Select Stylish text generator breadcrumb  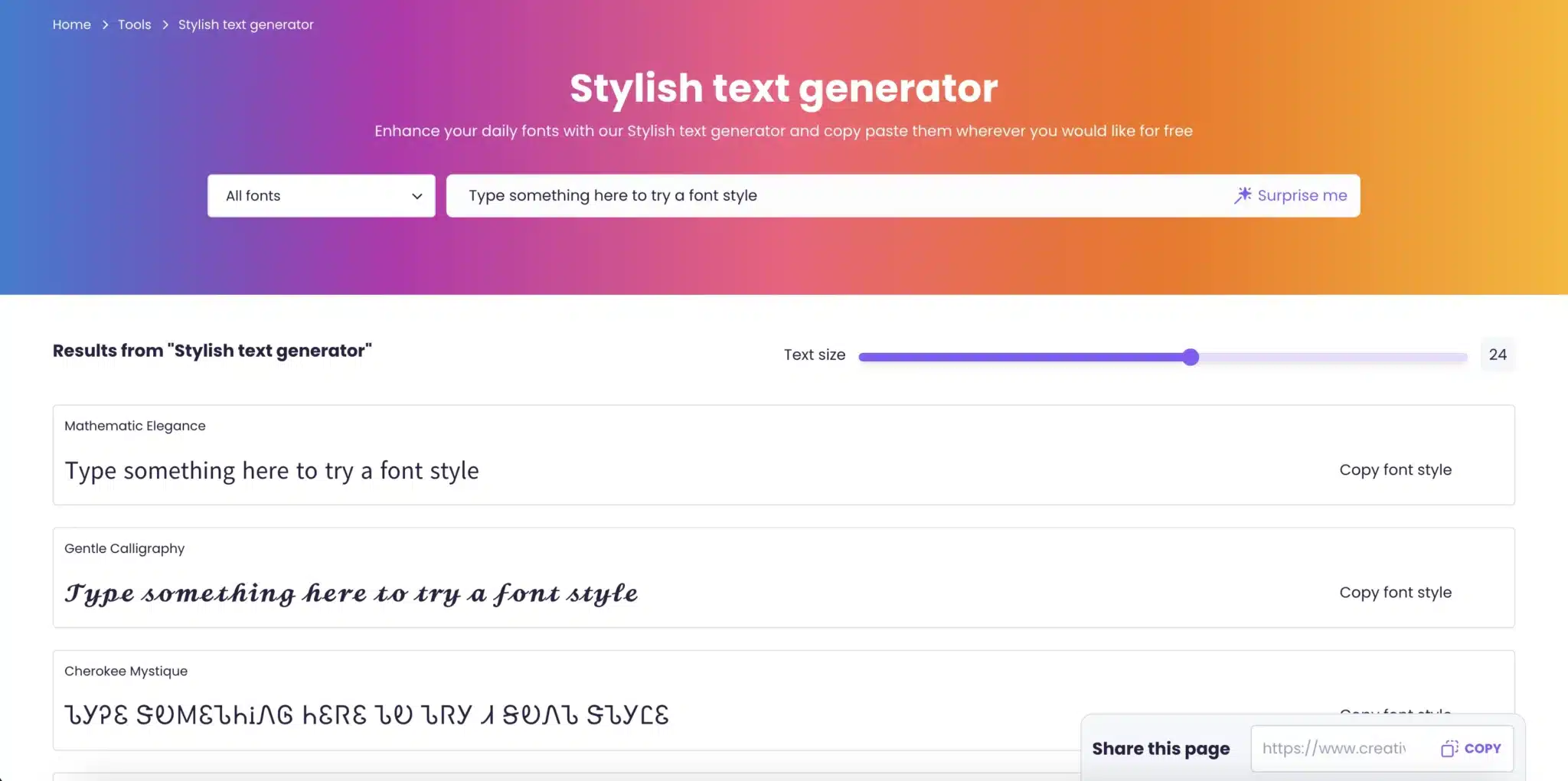246,25
